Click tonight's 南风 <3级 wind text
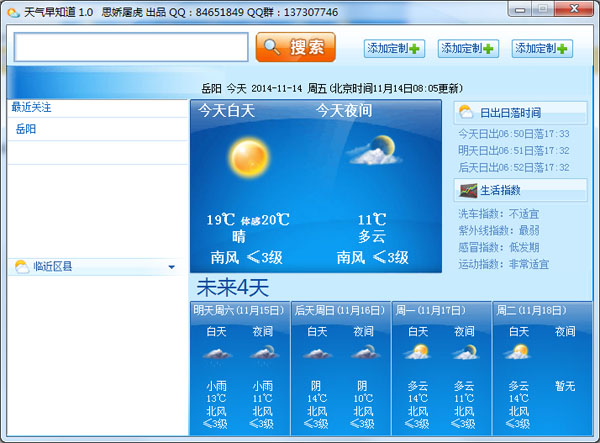The width and height of the screenshot is (600, 443). [373, 257]
